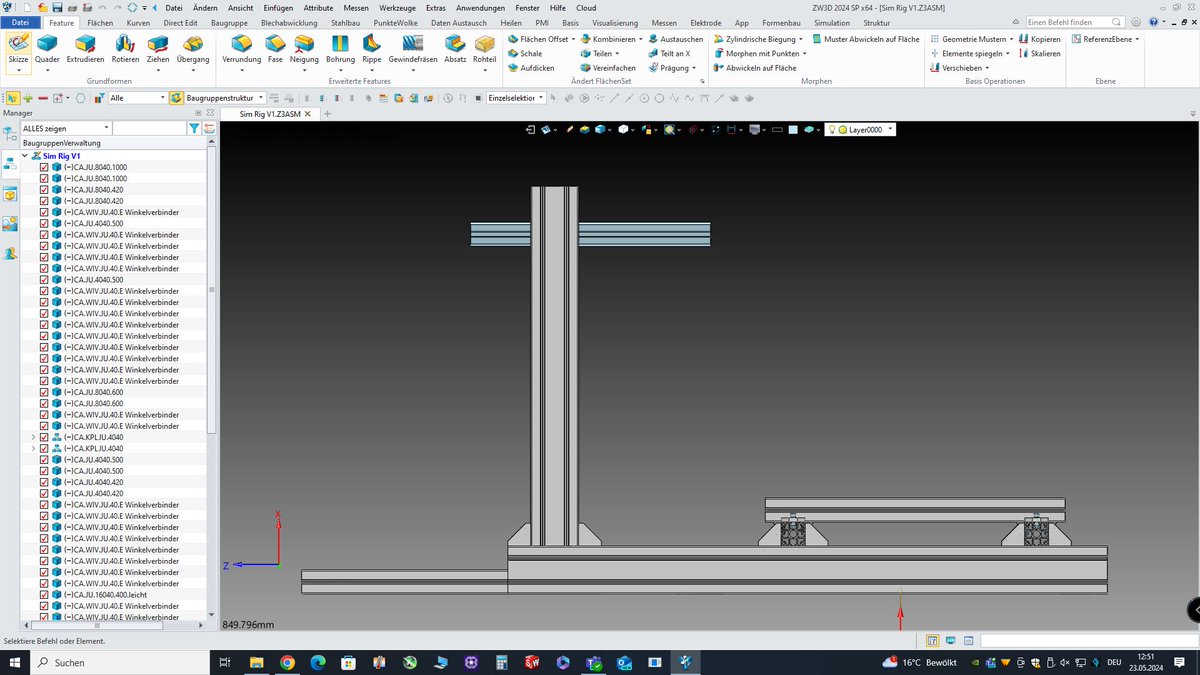Select the Rotieren revolve tool
Viewport: 1200px width, 675px height.
(x=125, y=48)
